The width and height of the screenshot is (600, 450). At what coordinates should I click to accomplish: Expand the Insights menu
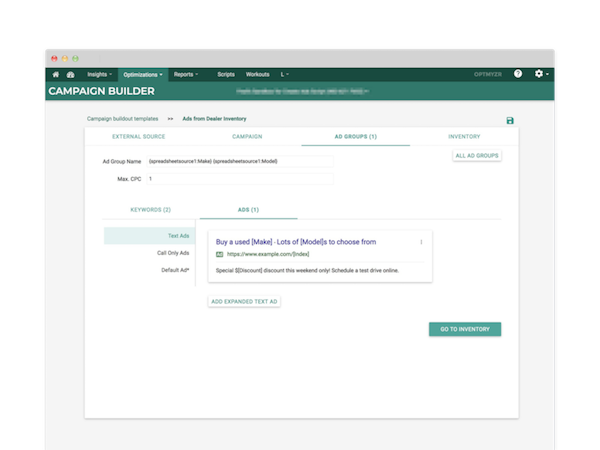[x=99, y=74]
